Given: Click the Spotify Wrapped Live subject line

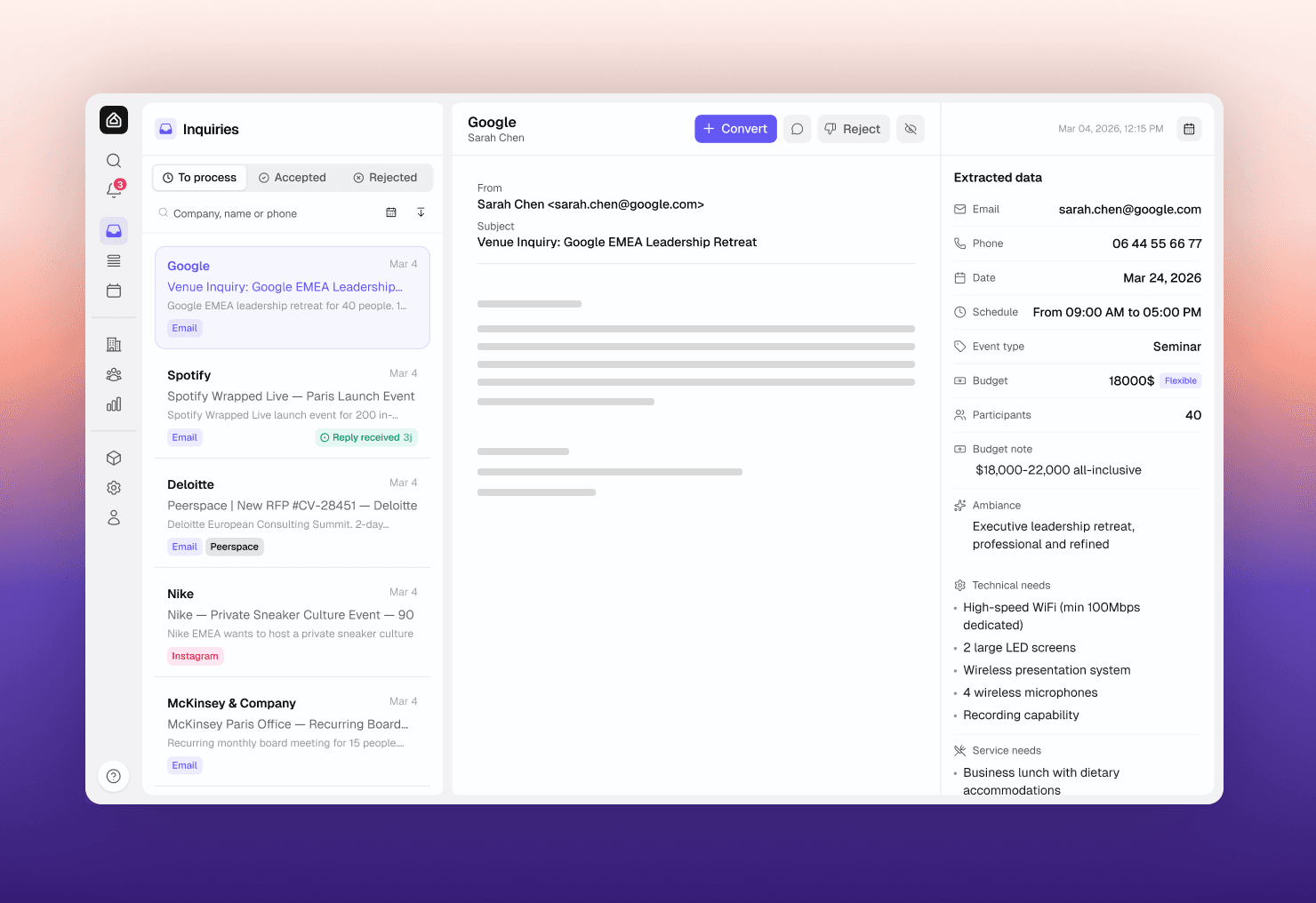Looking at the screenshot, I should [291, 396].
